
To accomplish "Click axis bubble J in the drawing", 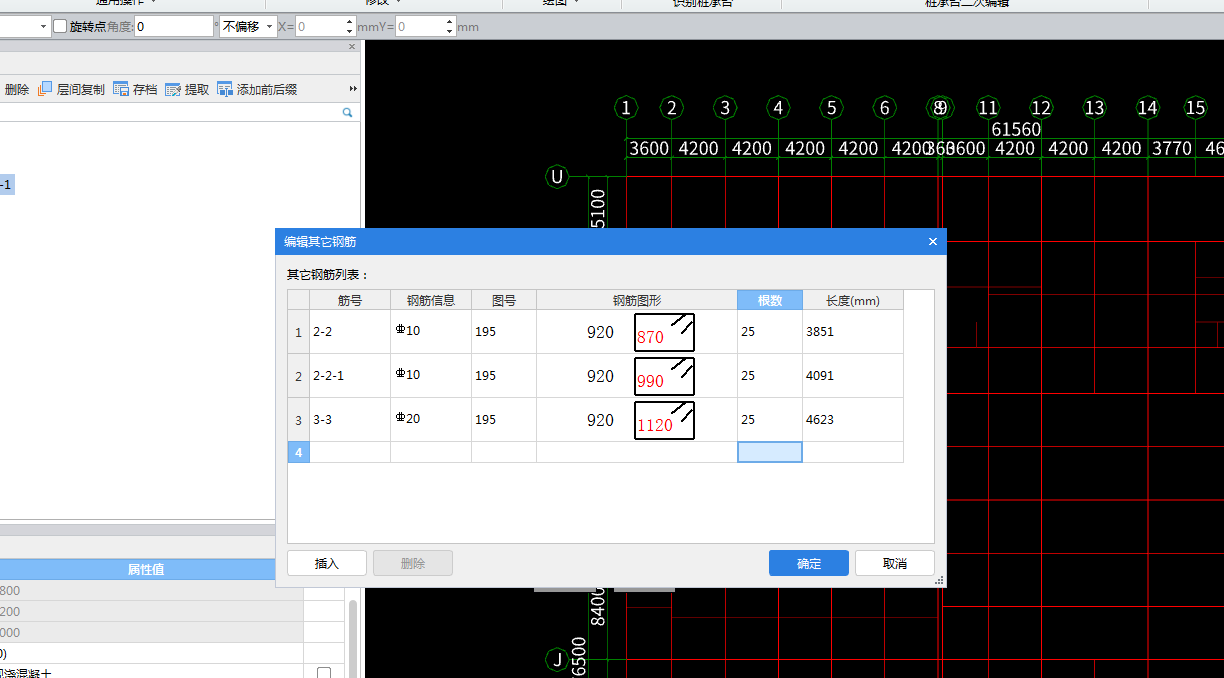I will point(557,660).
